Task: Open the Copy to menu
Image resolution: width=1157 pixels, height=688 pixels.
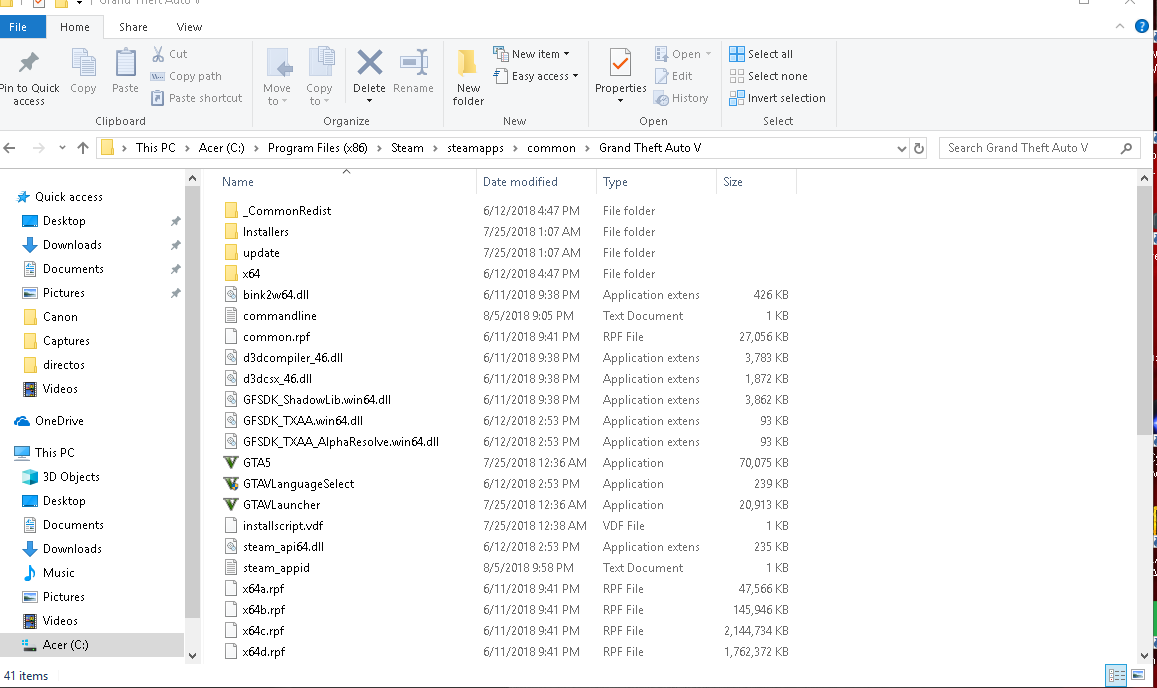Action: point(320,77)
